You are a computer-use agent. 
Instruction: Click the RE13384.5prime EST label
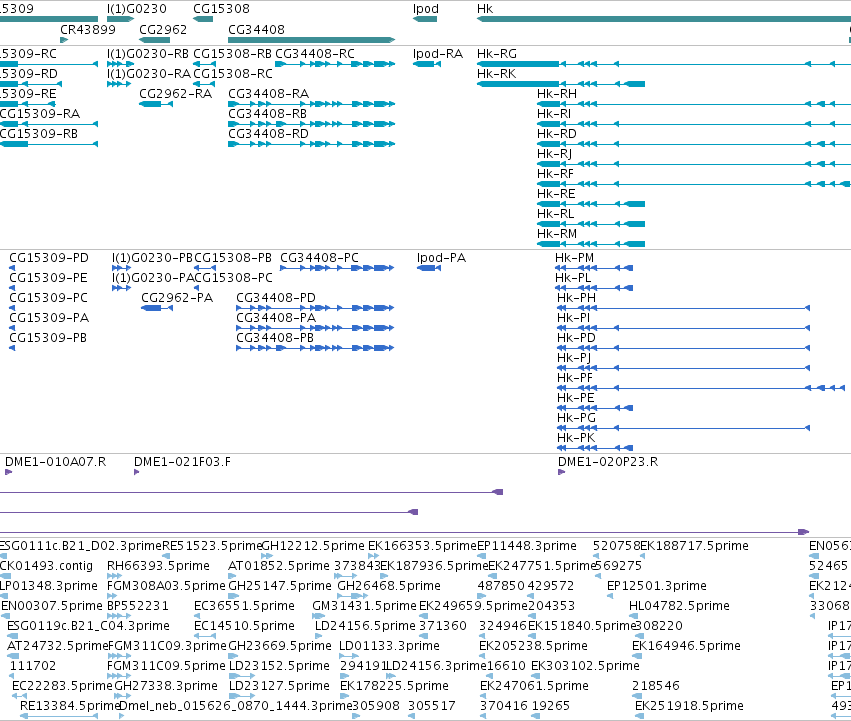(69, 706)
